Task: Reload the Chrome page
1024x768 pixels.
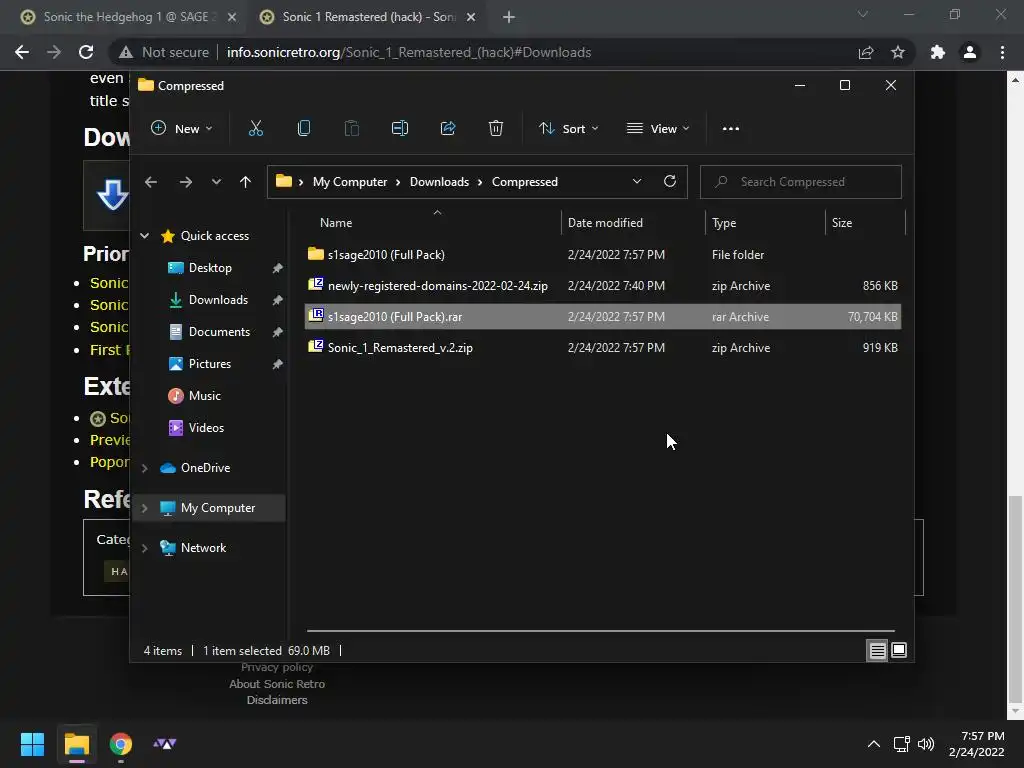Action: [x=86, y=52]
